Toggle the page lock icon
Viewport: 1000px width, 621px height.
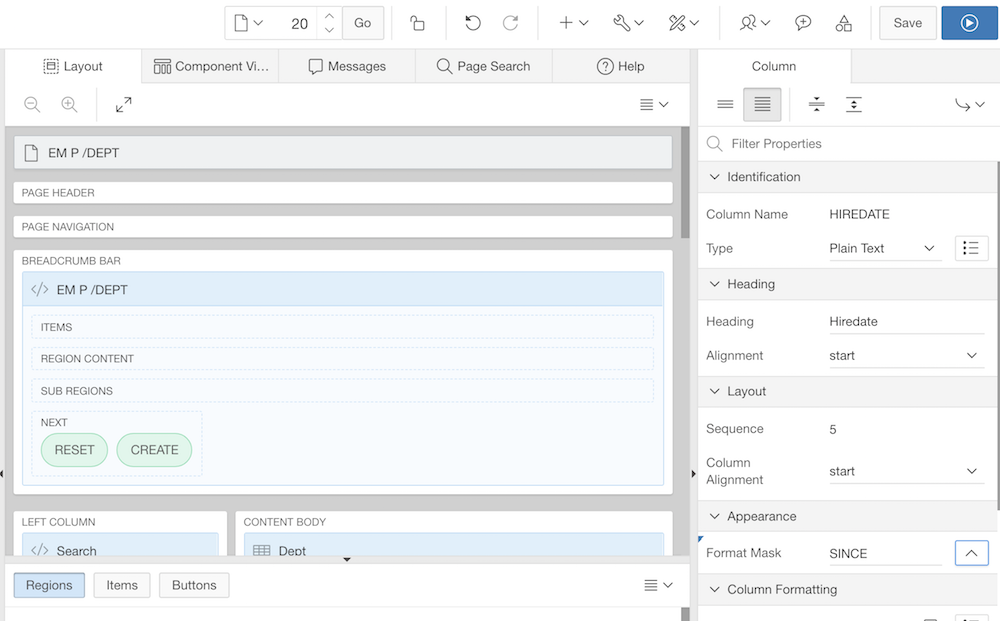418,23
